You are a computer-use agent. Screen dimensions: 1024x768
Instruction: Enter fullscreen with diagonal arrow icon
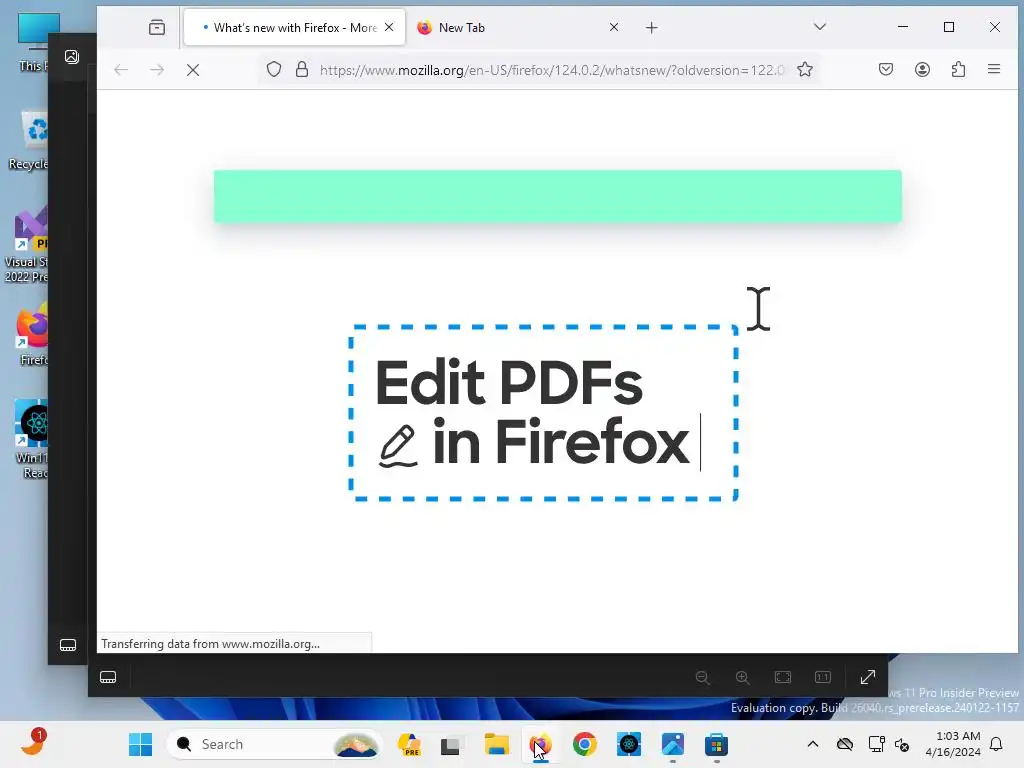tap(868, 677)
